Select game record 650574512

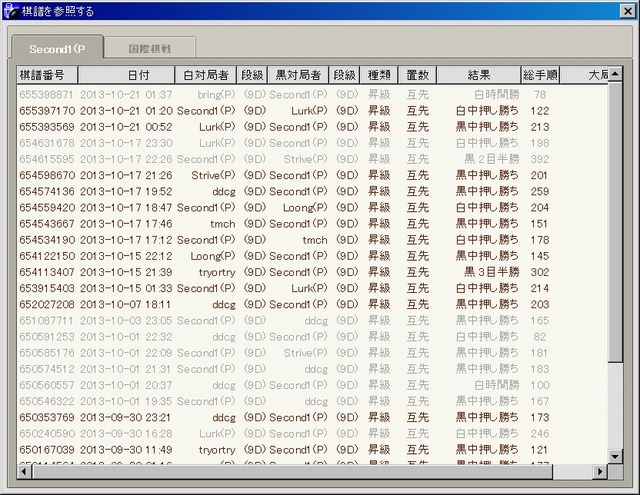[x=312, y=369]
